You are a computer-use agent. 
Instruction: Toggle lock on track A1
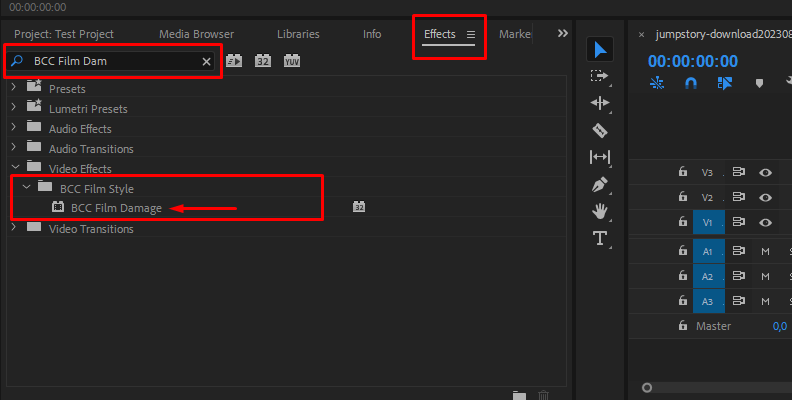[683, 250]
